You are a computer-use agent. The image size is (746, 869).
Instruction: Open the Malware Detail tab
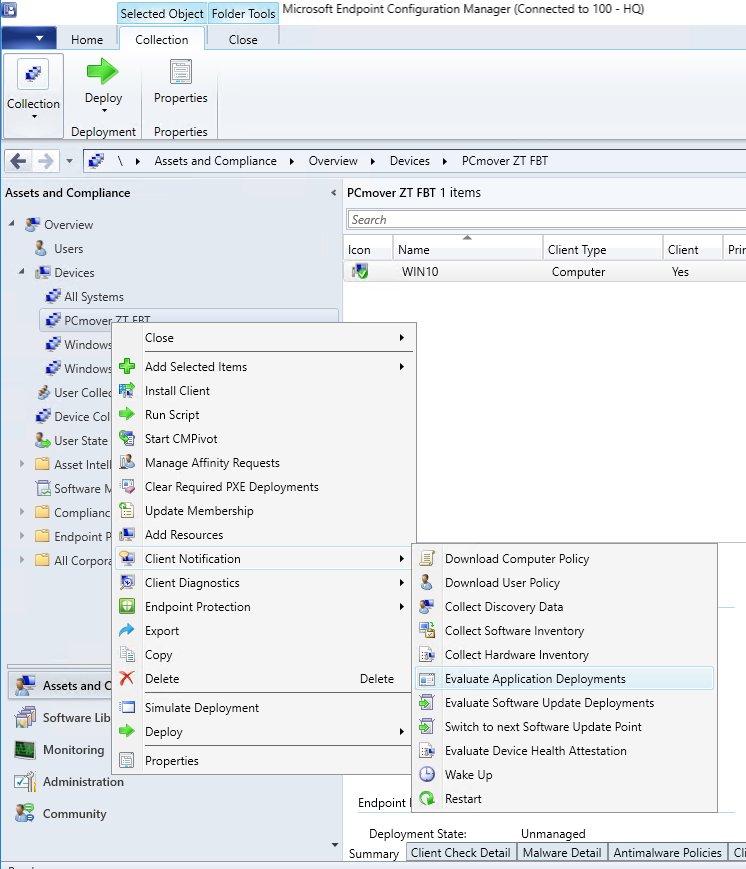pyautogui.click(x=561, y=852)
